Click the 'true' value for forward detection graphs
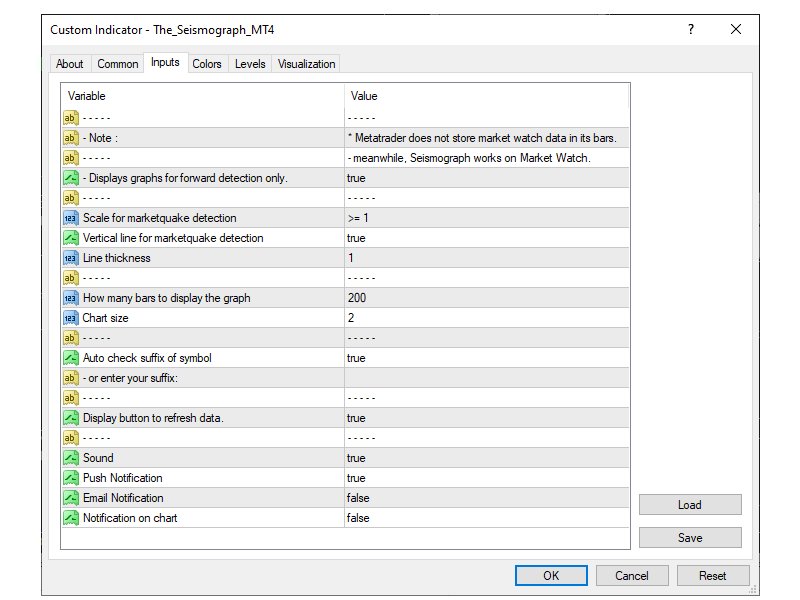The height and width of the screenshot is (600, 800). click(356, 178)
